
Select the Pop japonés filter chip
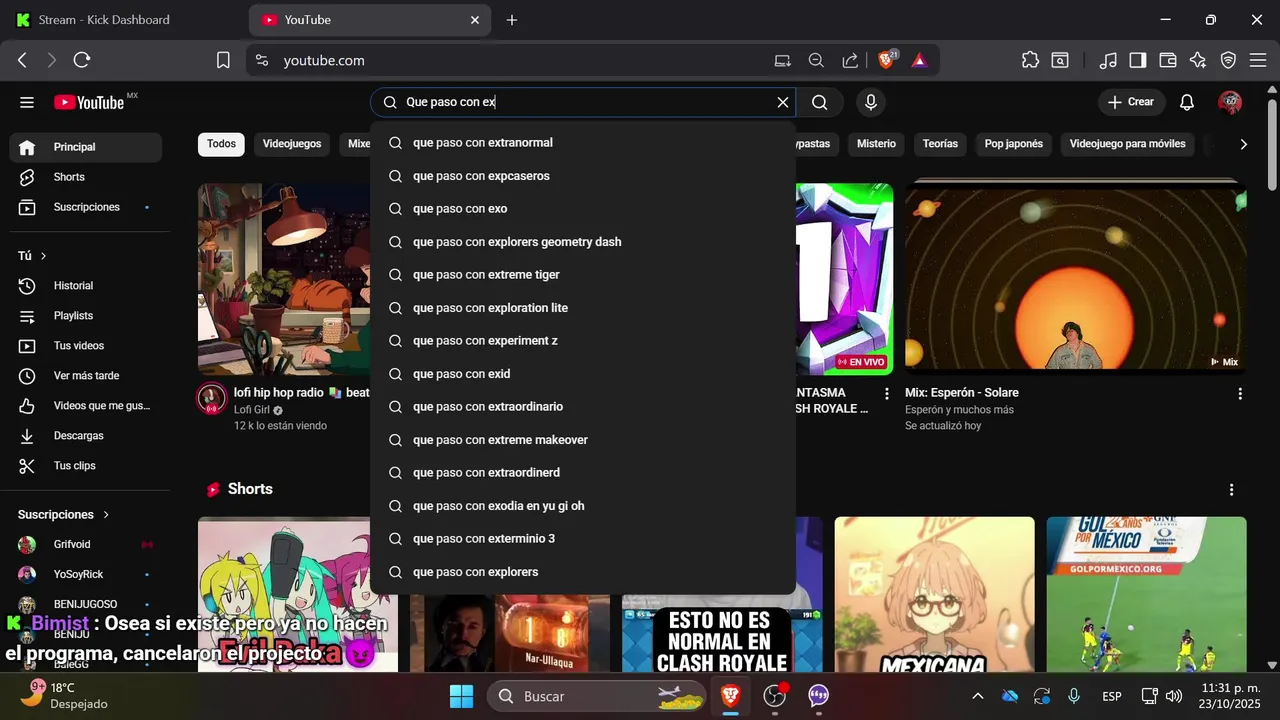1014,144
